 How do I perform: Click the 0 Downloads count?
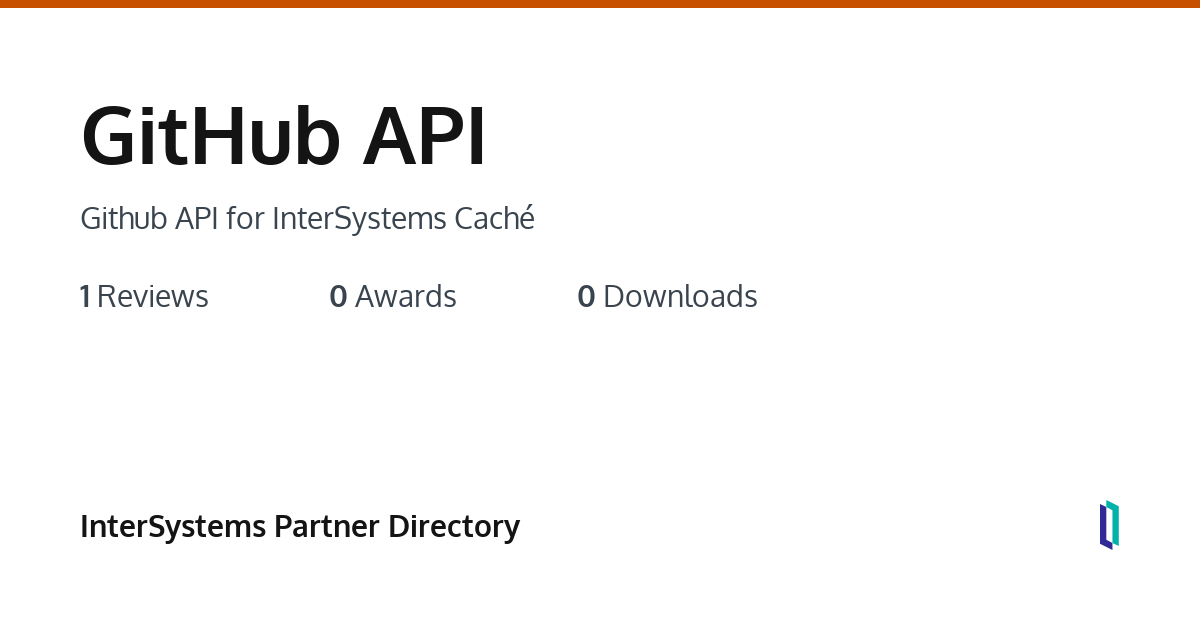(x=667, y=296)
